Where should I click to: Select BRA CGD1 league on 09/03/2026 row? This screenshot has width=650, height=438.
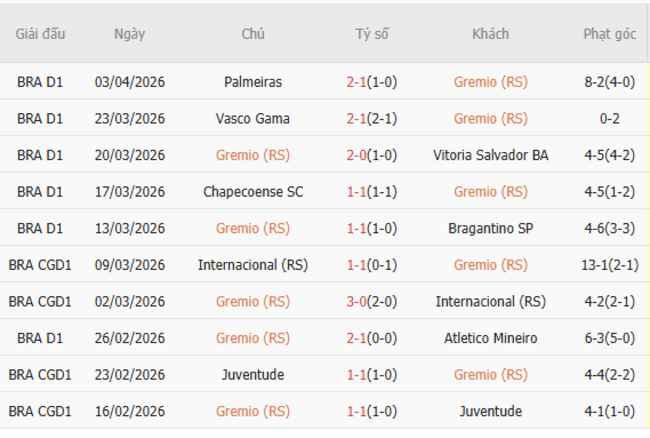(40, 265)
